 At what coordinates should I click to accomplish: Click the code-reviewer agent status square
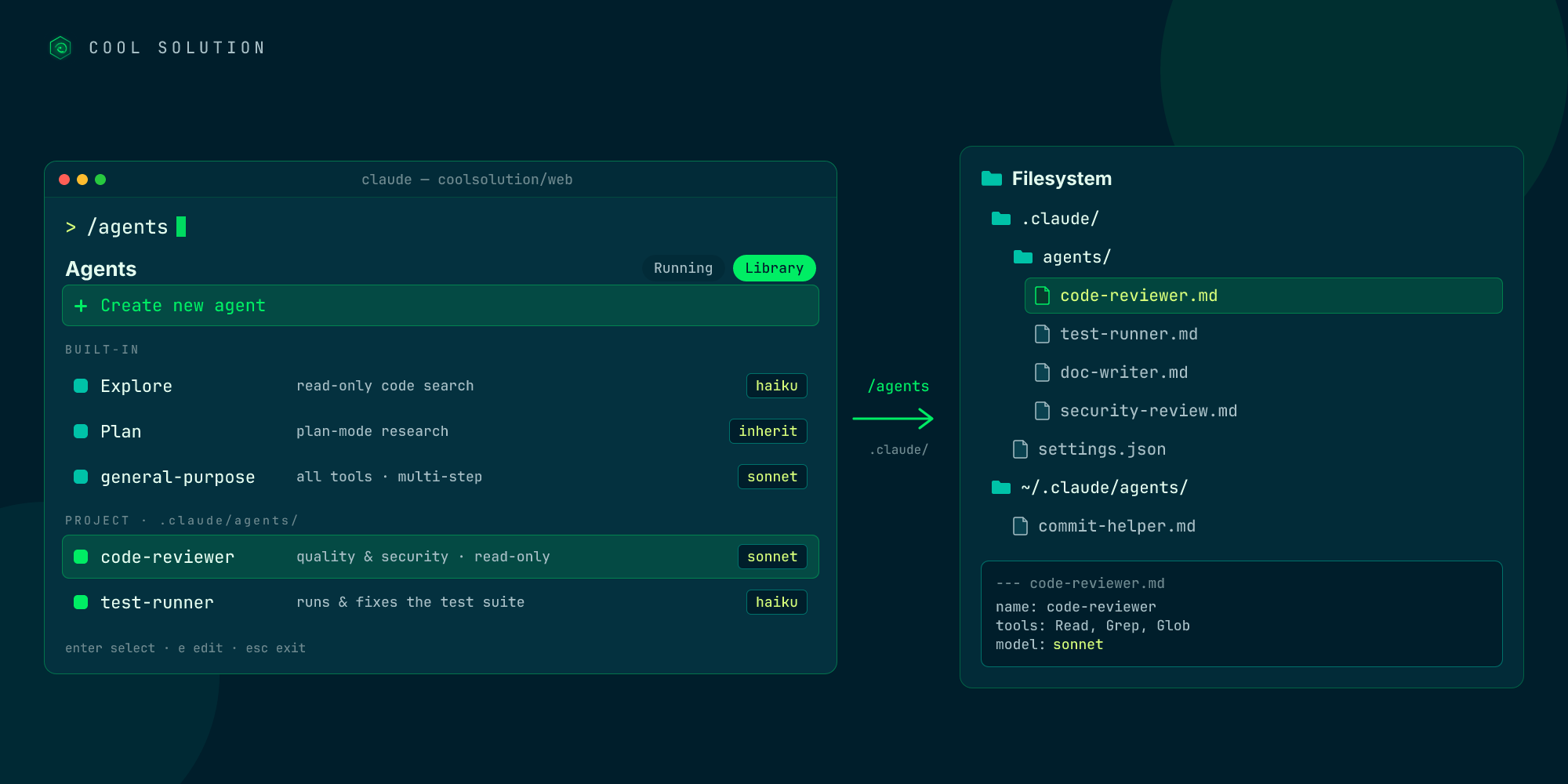point(81,557)
